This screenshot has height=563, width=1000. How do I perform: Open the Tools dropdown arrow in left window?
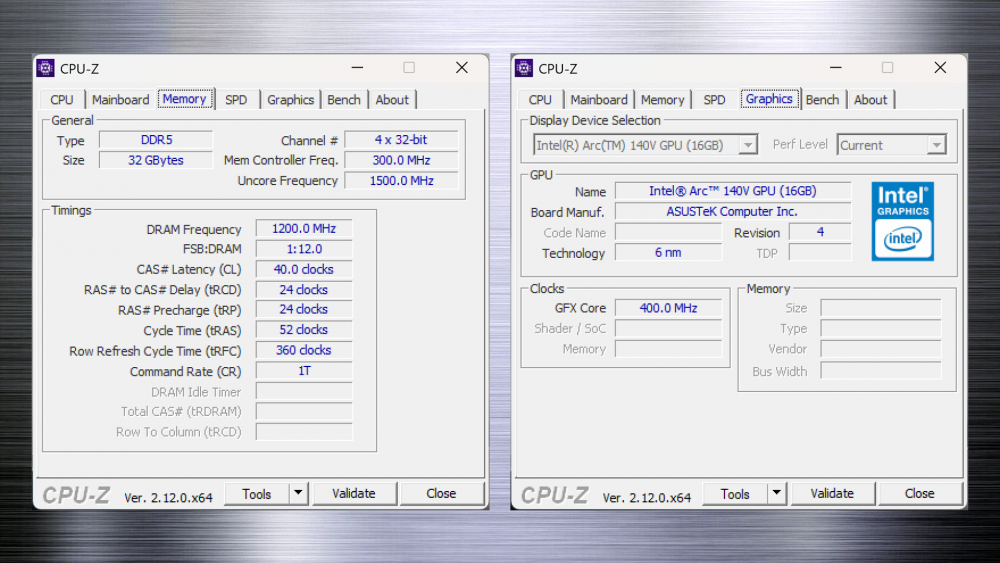coord(298,493)
